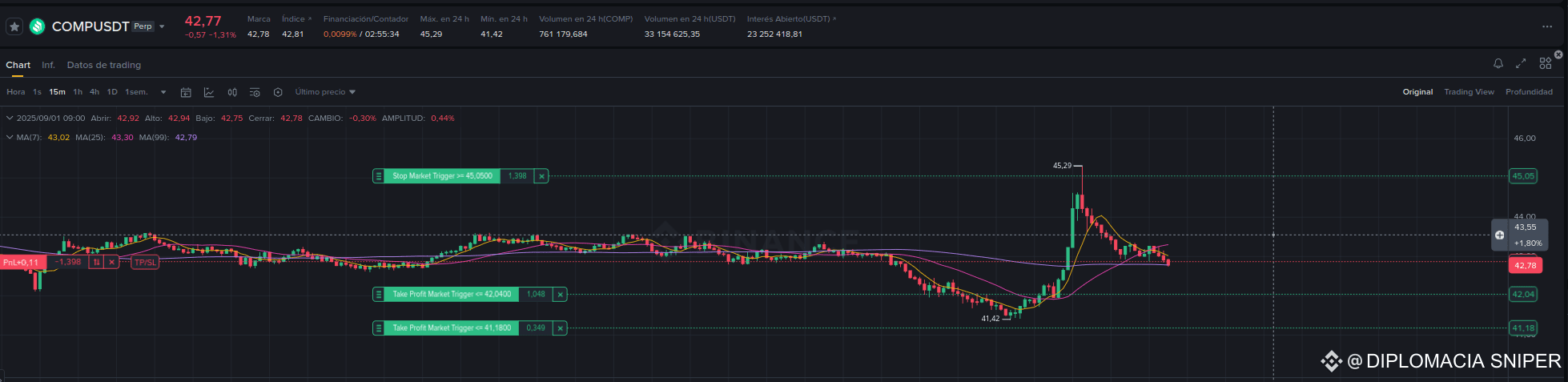This screenshot has width=1568, height=382.
Task: Switch to the Datos de trading tab
Action: coord(104,65)
